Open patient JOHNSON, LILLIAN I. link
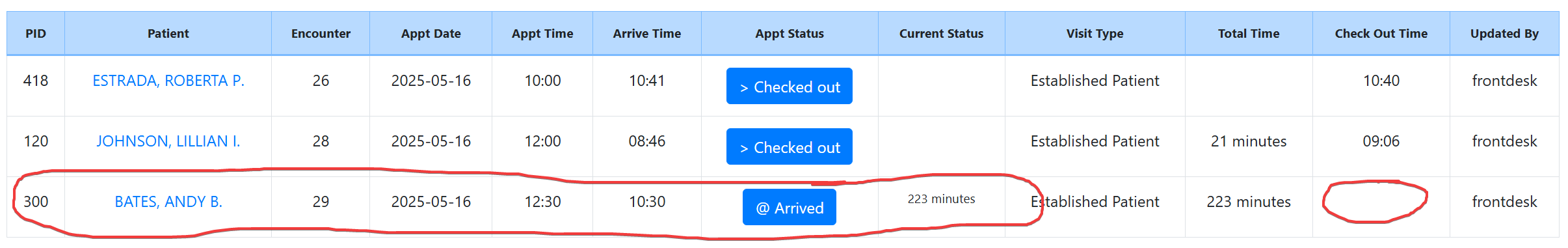1568x248 pixels. point(168,141)
